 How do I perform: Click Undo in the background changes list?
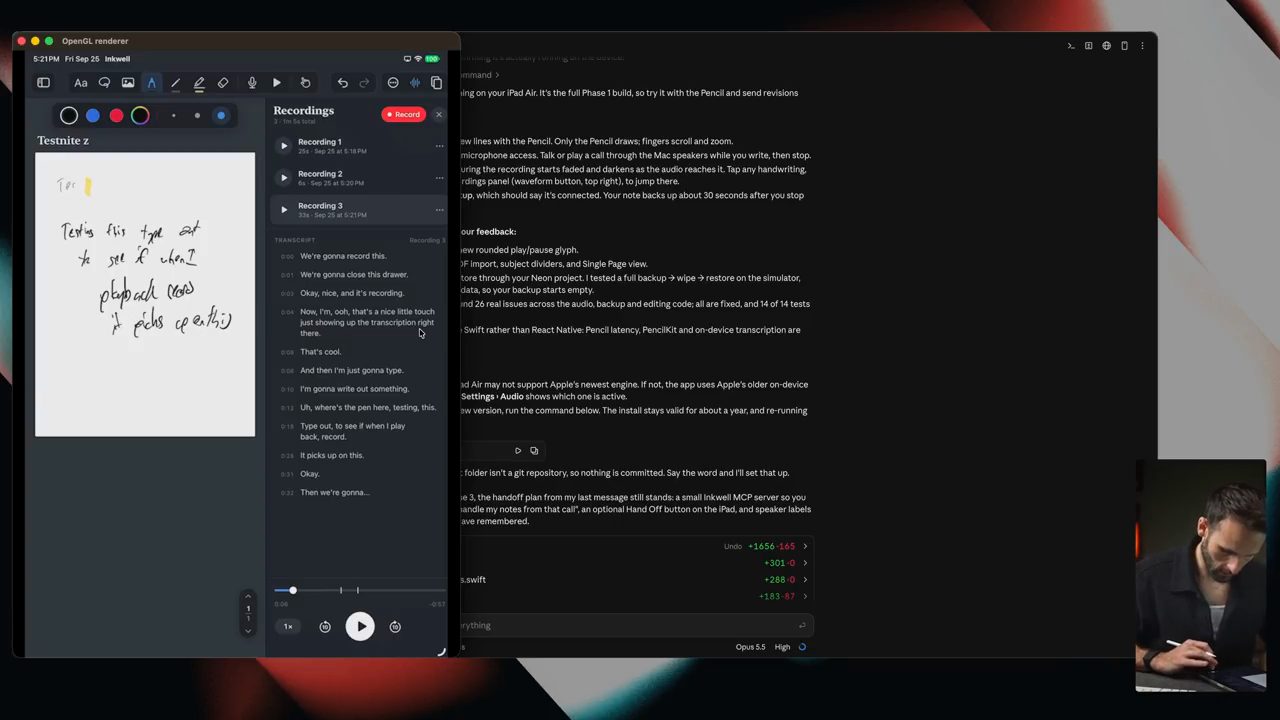pyautogui.click(x=733, y=546)
